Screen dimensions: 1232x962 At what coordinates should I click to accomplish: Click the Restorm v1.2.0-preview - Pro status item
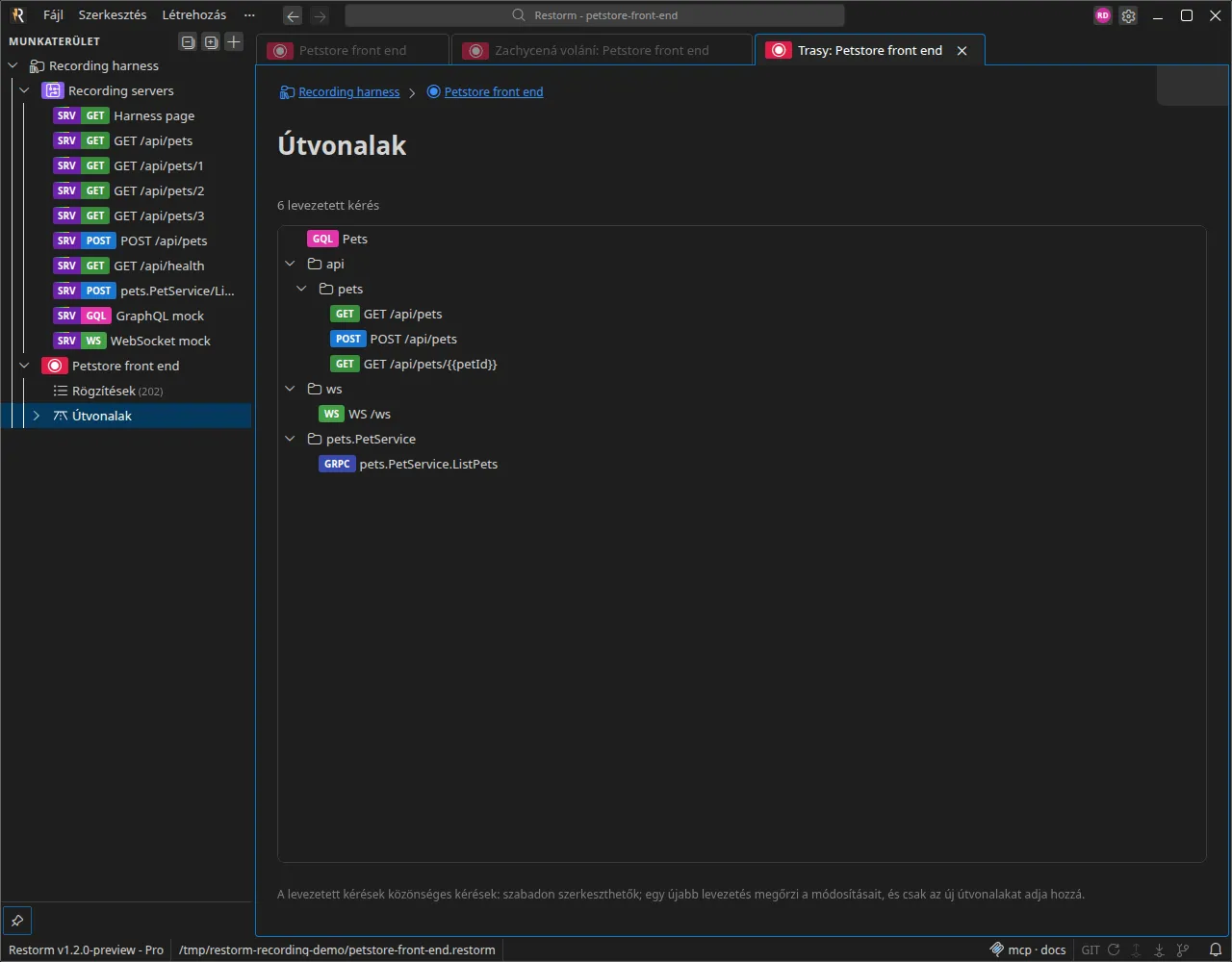click(86, 949)
